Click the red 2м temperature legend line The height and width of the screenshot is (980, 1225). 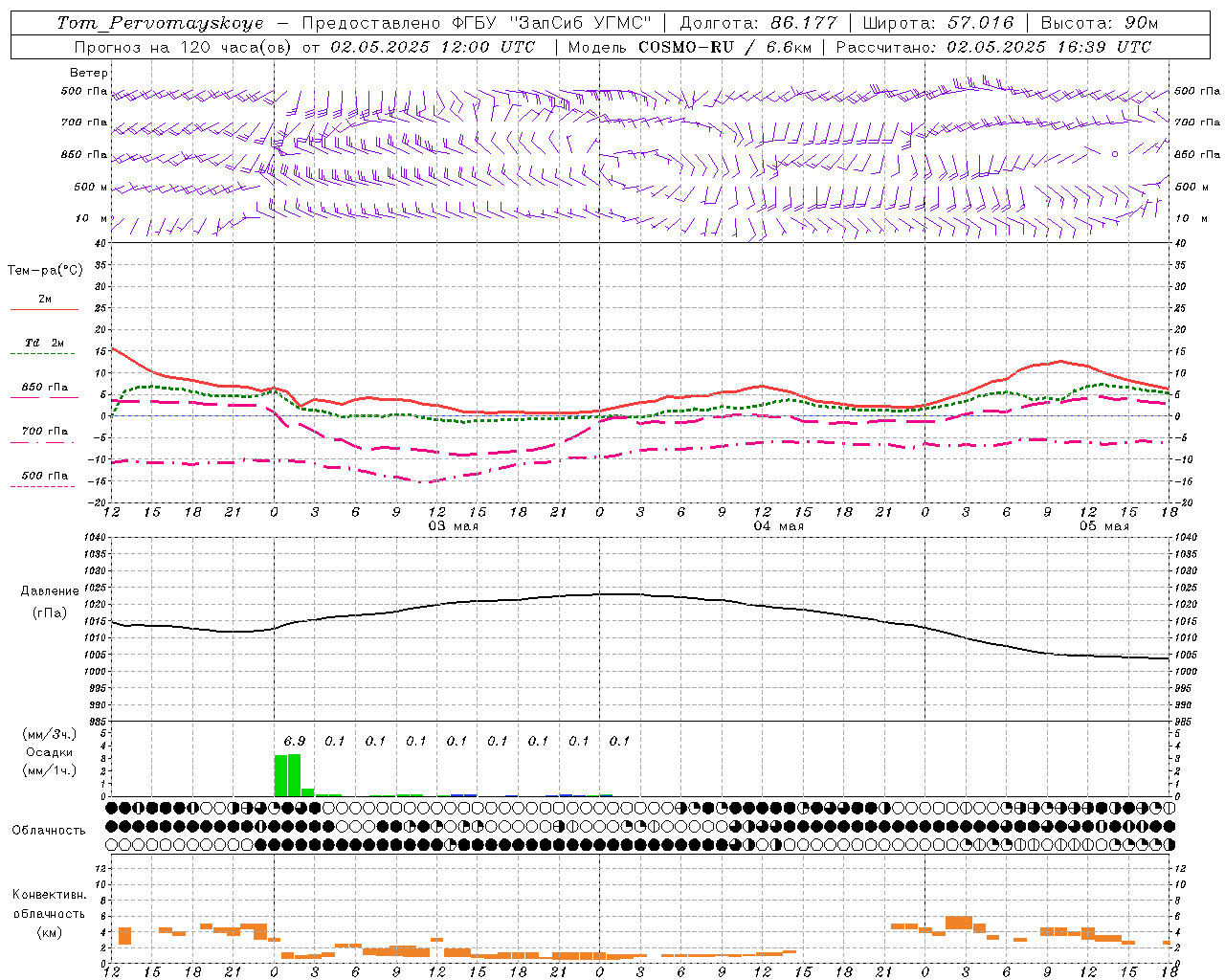coord(44,309)
